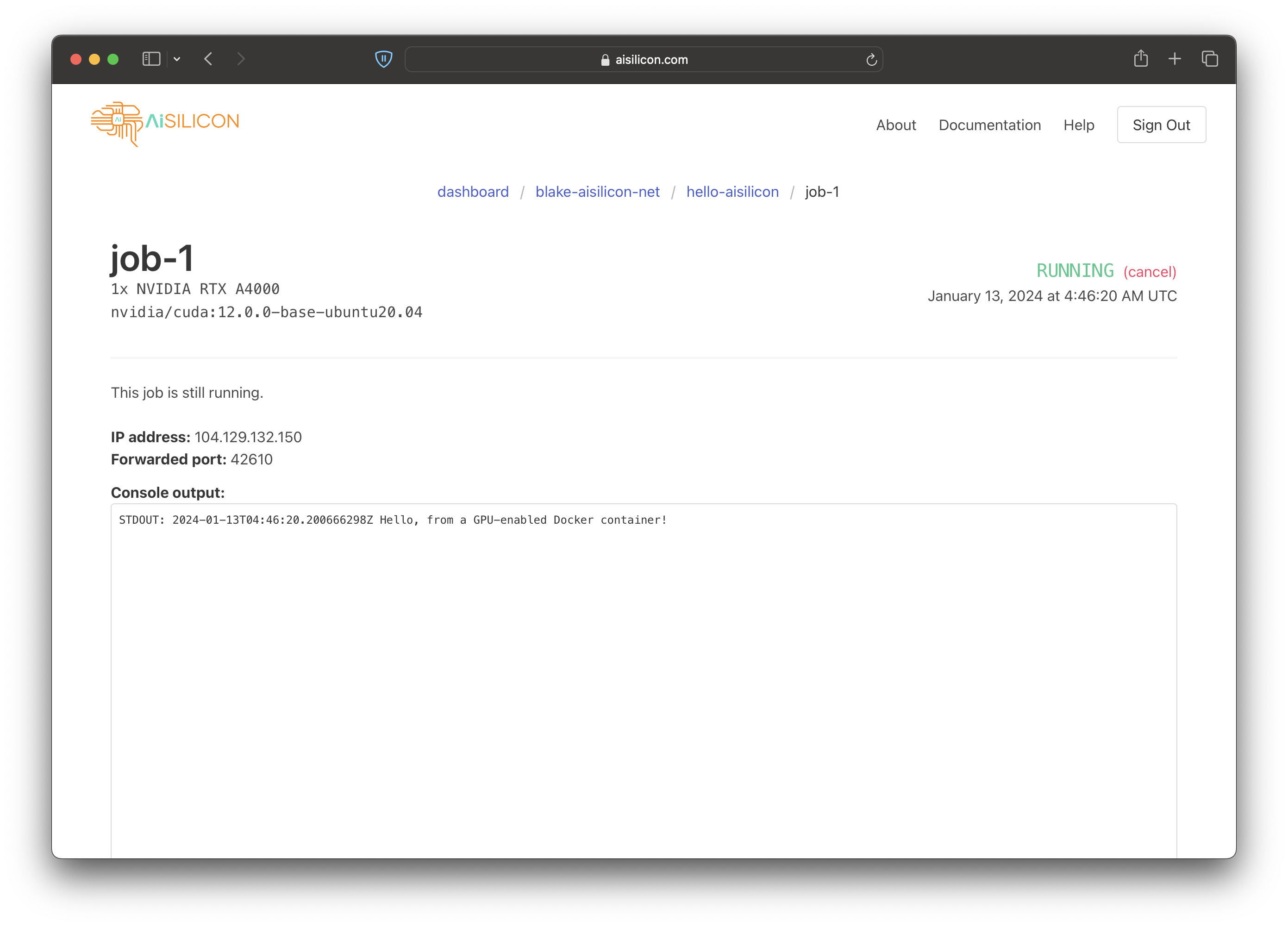Open the hello-aisilicon breadcrumb link

[732, 192]
